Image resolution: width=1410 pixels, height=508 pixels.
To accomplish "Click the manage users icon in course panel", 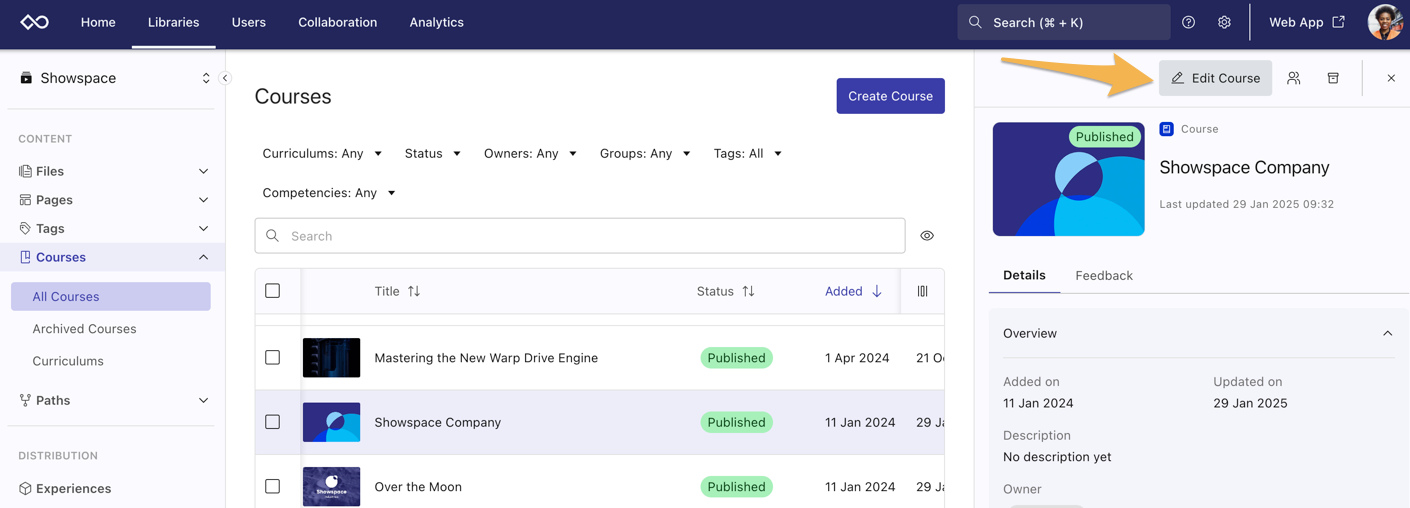I will 1293,78.
